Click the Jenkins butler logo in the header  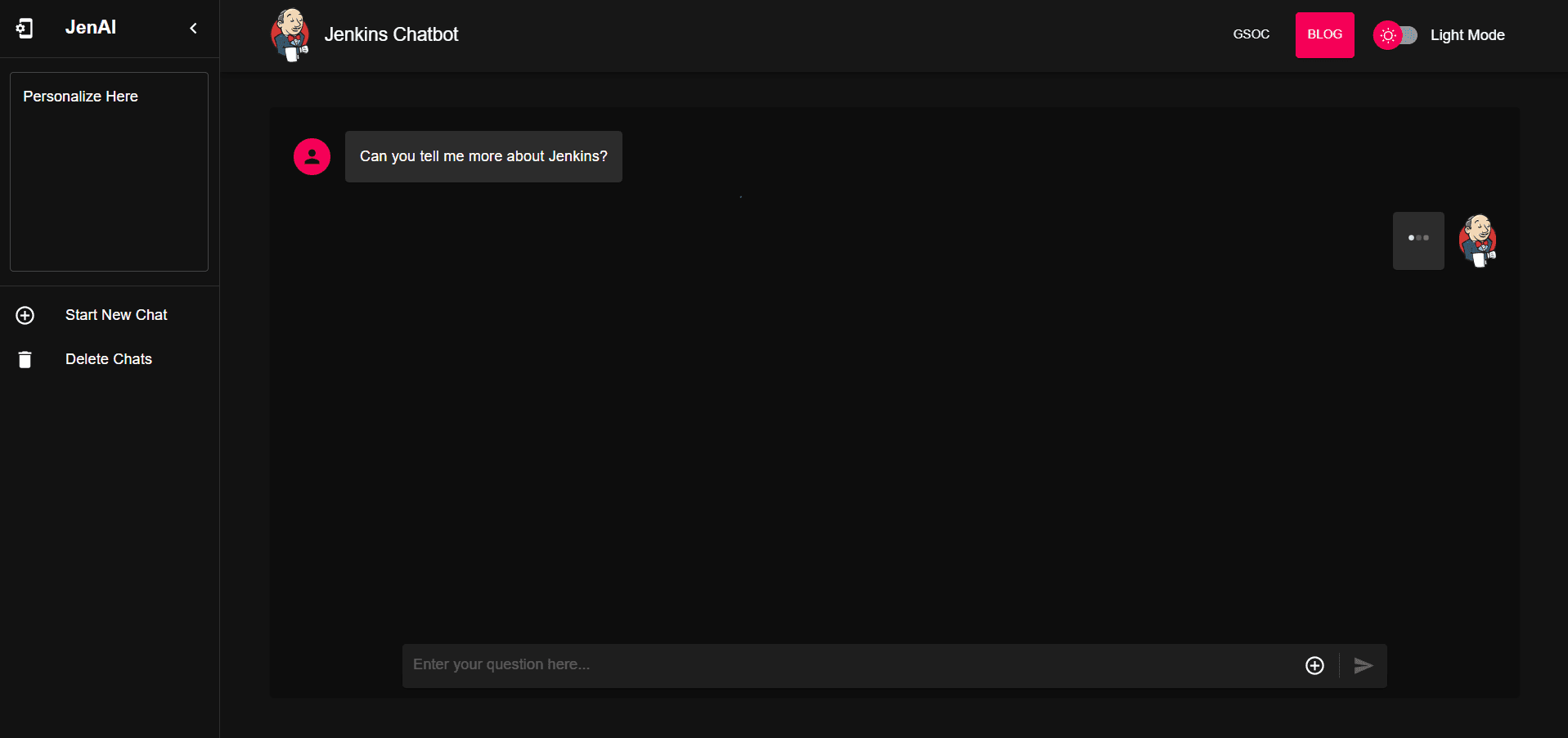click(290, 35)
